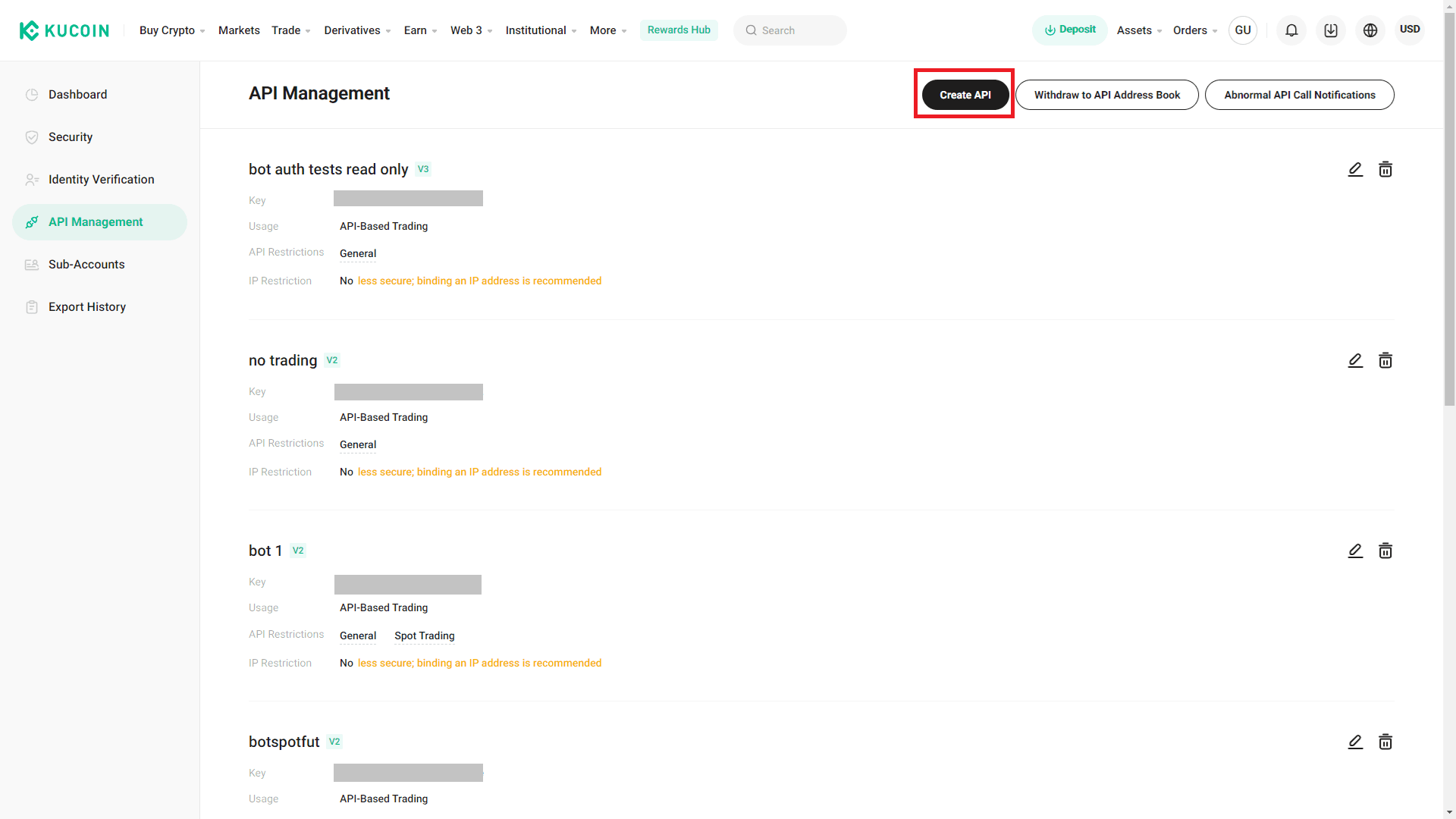Image resolution: width=1456 pixels, height=819 pixels.
Task: Click the 'no trading' API name
Action: pyautogui.click(x=283, y=360)
